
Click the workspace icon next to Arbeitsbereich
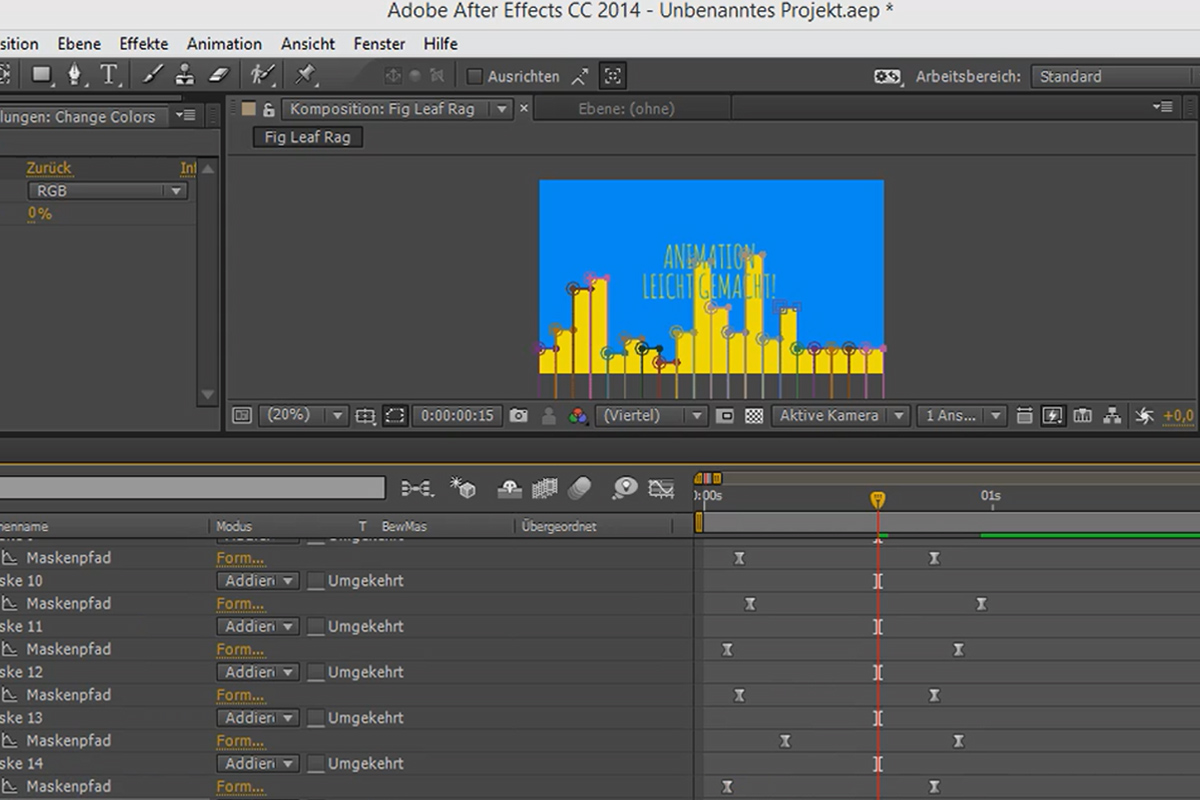click(888, 76)
